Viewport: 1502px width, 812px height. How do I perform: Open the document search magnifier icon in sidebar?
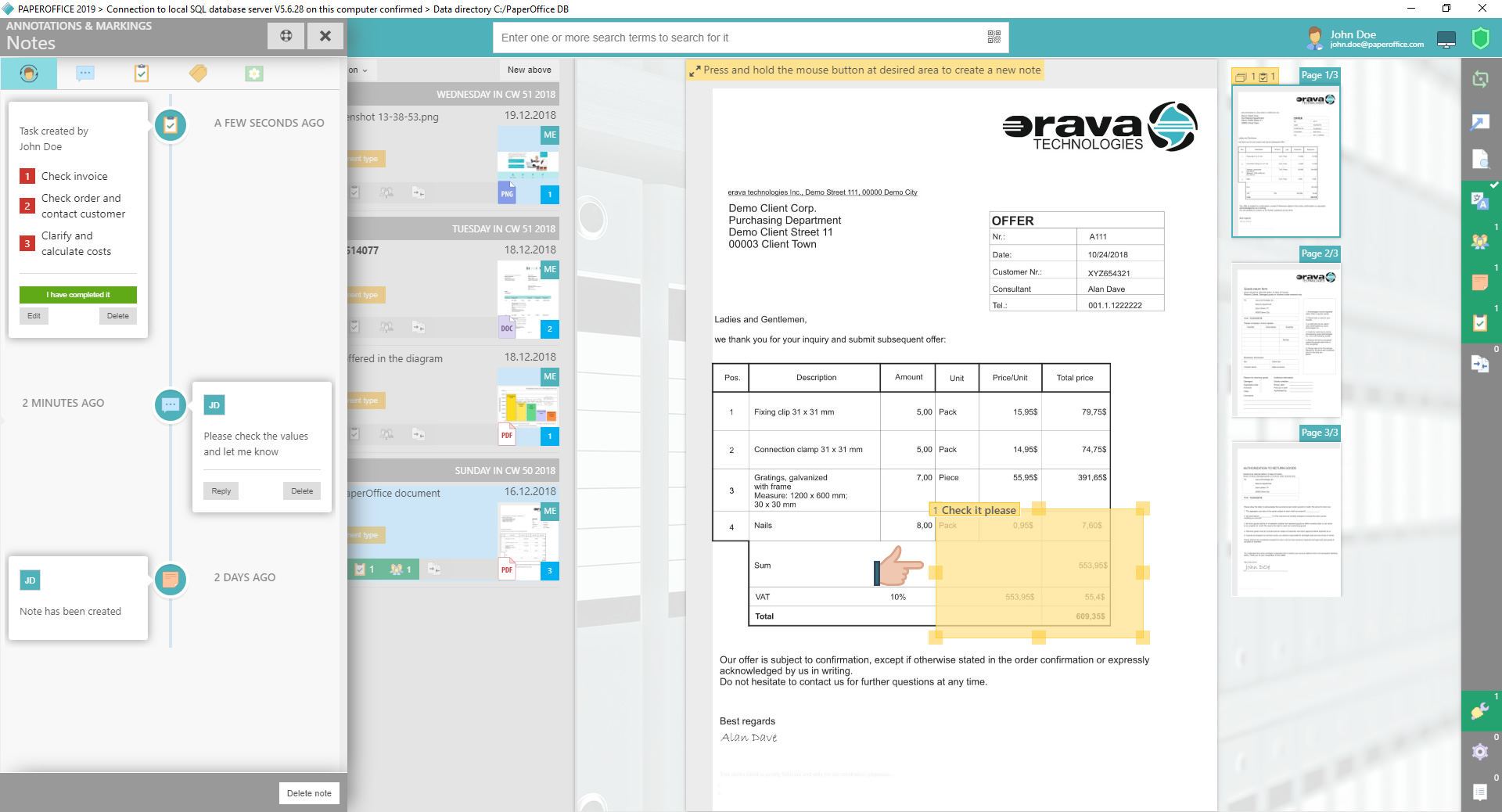pos(1480,160)
